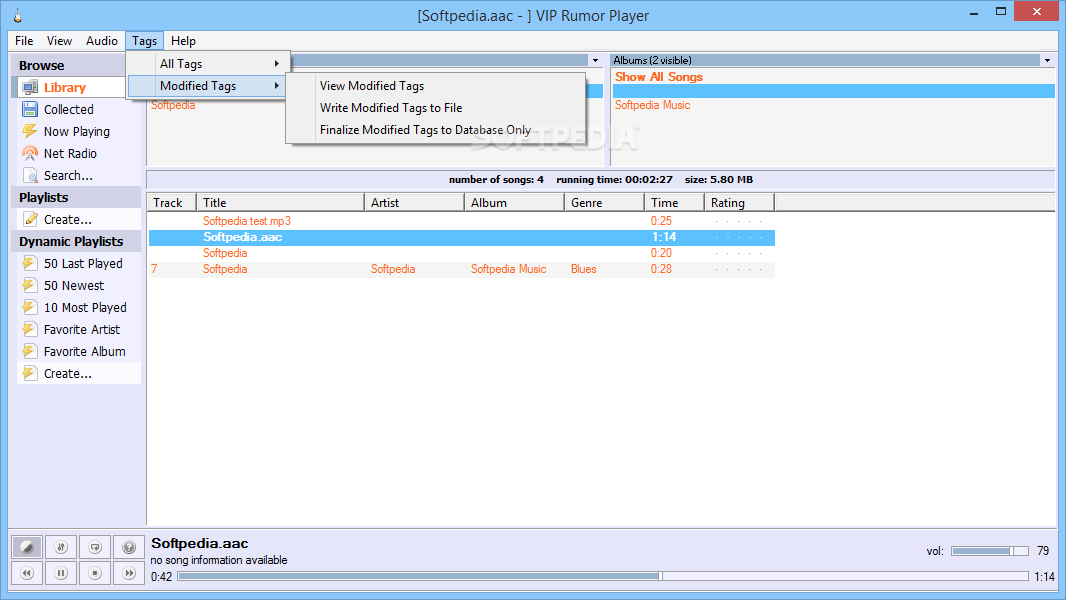Sort by the Genre column header
Image resolution: width=1066 pixels, height=600 pixels.
pos(604,202)
